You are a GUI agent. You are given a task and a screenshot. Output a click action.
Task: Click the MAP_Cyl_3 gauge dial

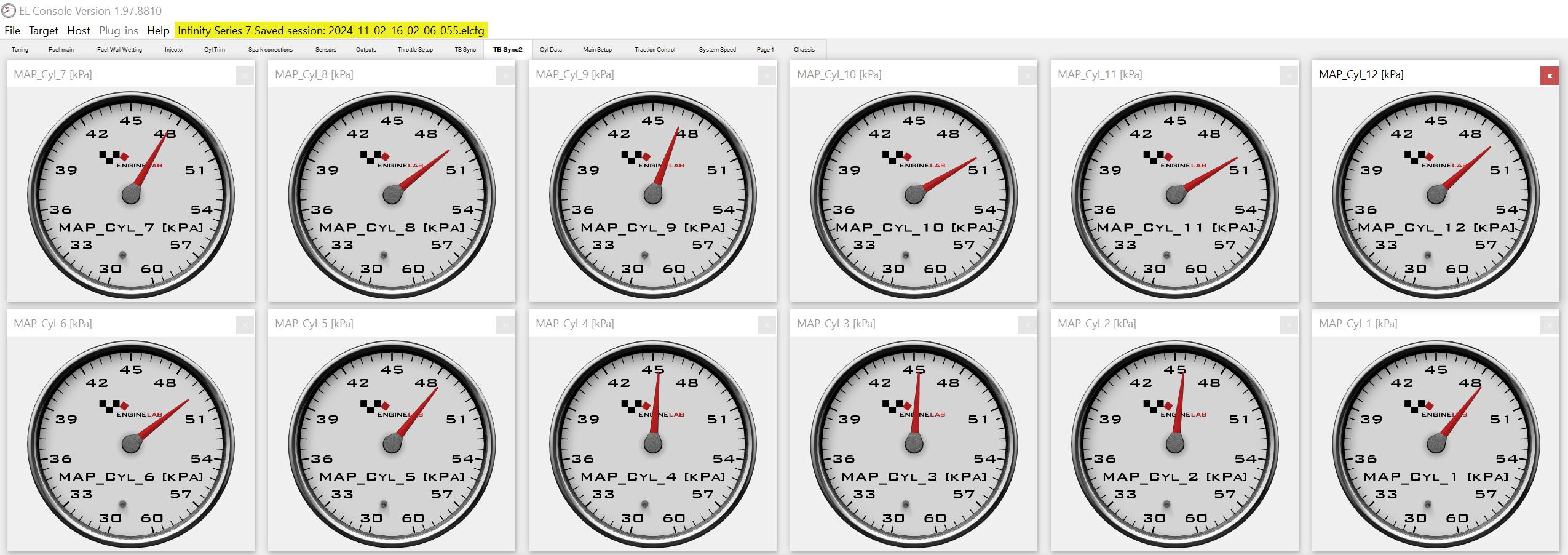point(914,444)
